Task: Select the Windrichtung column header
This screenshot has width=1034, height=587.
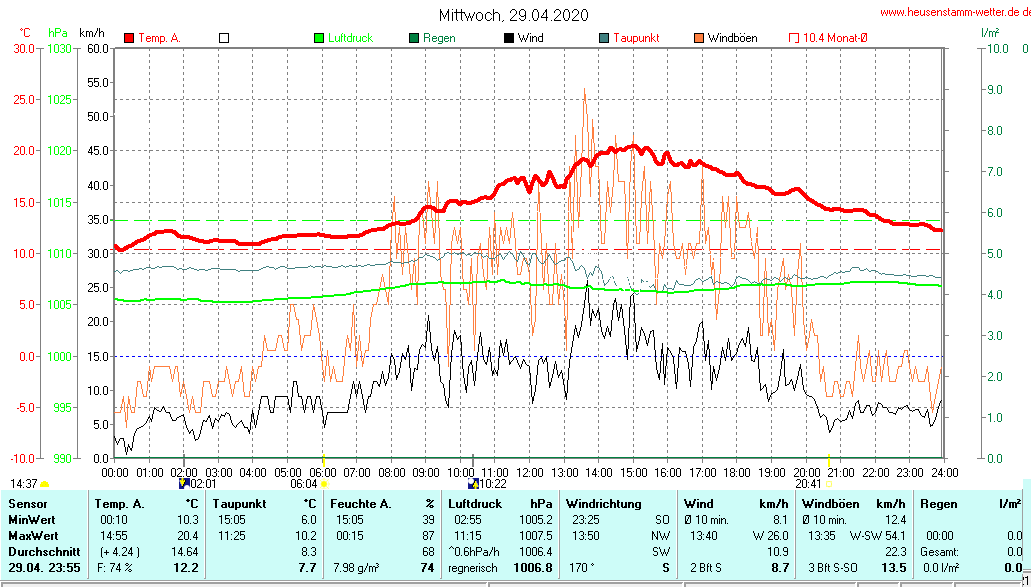Action: pos(603,504)
